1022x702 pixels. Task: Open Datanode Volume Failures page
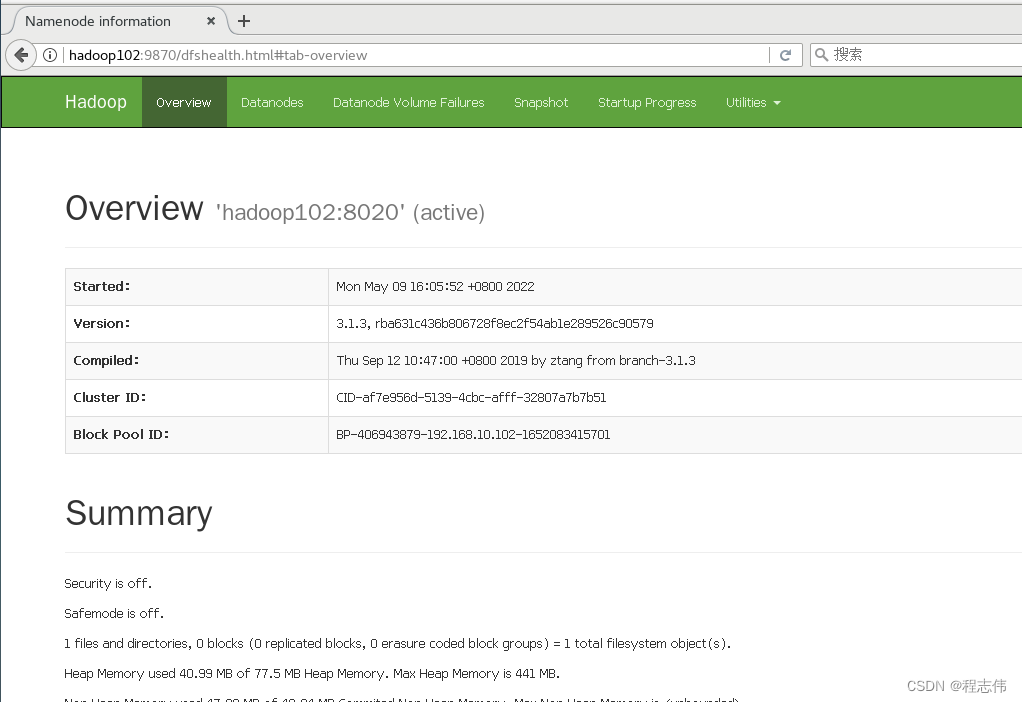click(409, 102)
